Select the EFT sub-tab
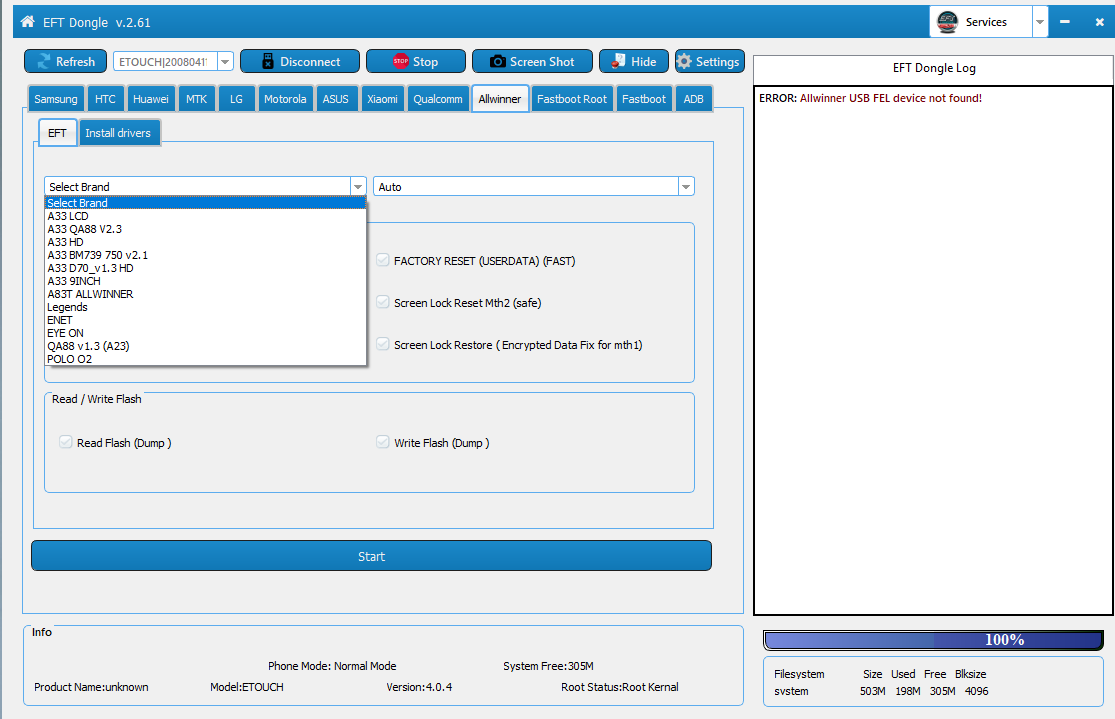The width and height of the screenshot is (1115, 719). [57, 133]
